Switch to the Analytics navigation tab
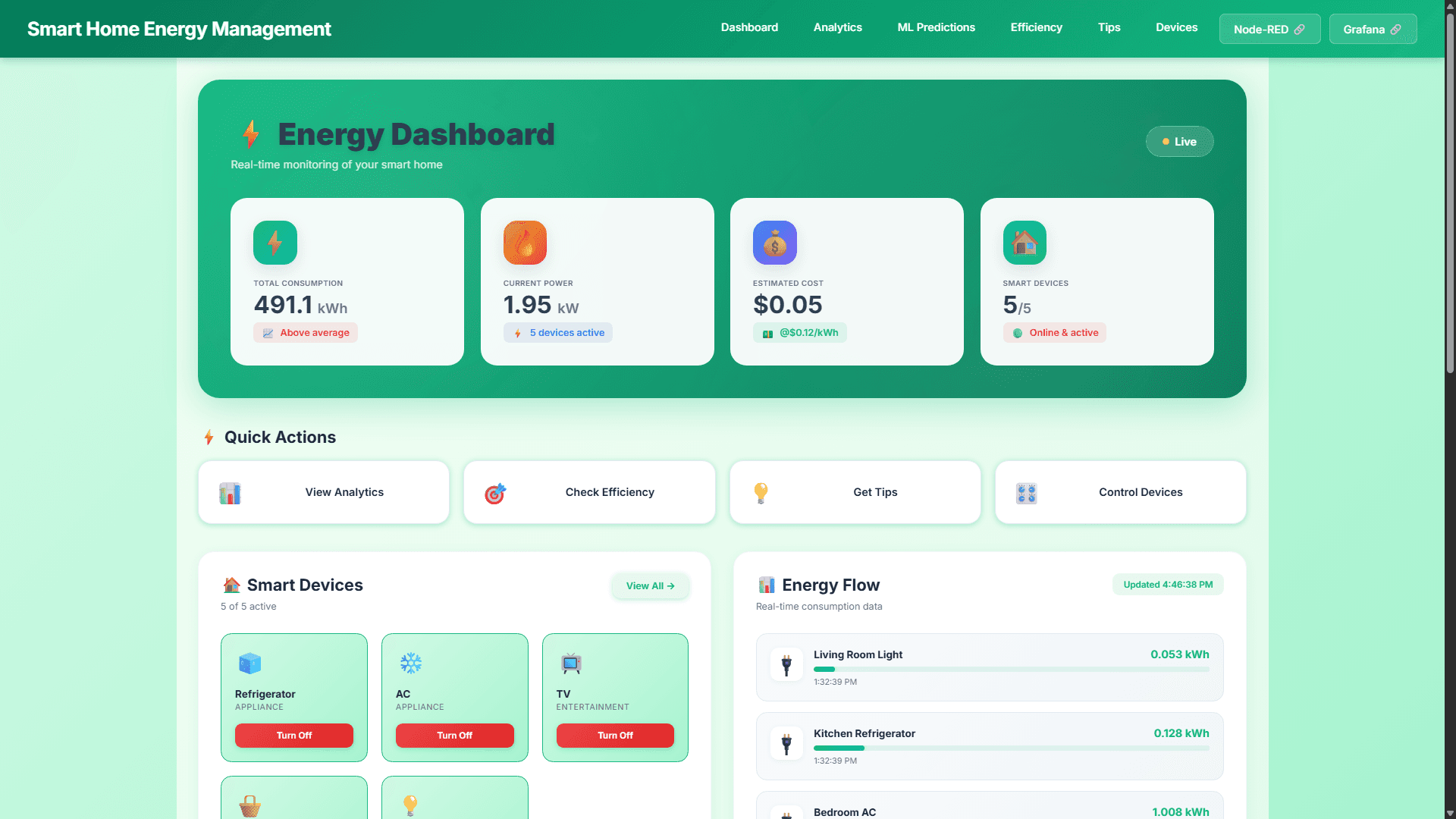 (837, 27)
